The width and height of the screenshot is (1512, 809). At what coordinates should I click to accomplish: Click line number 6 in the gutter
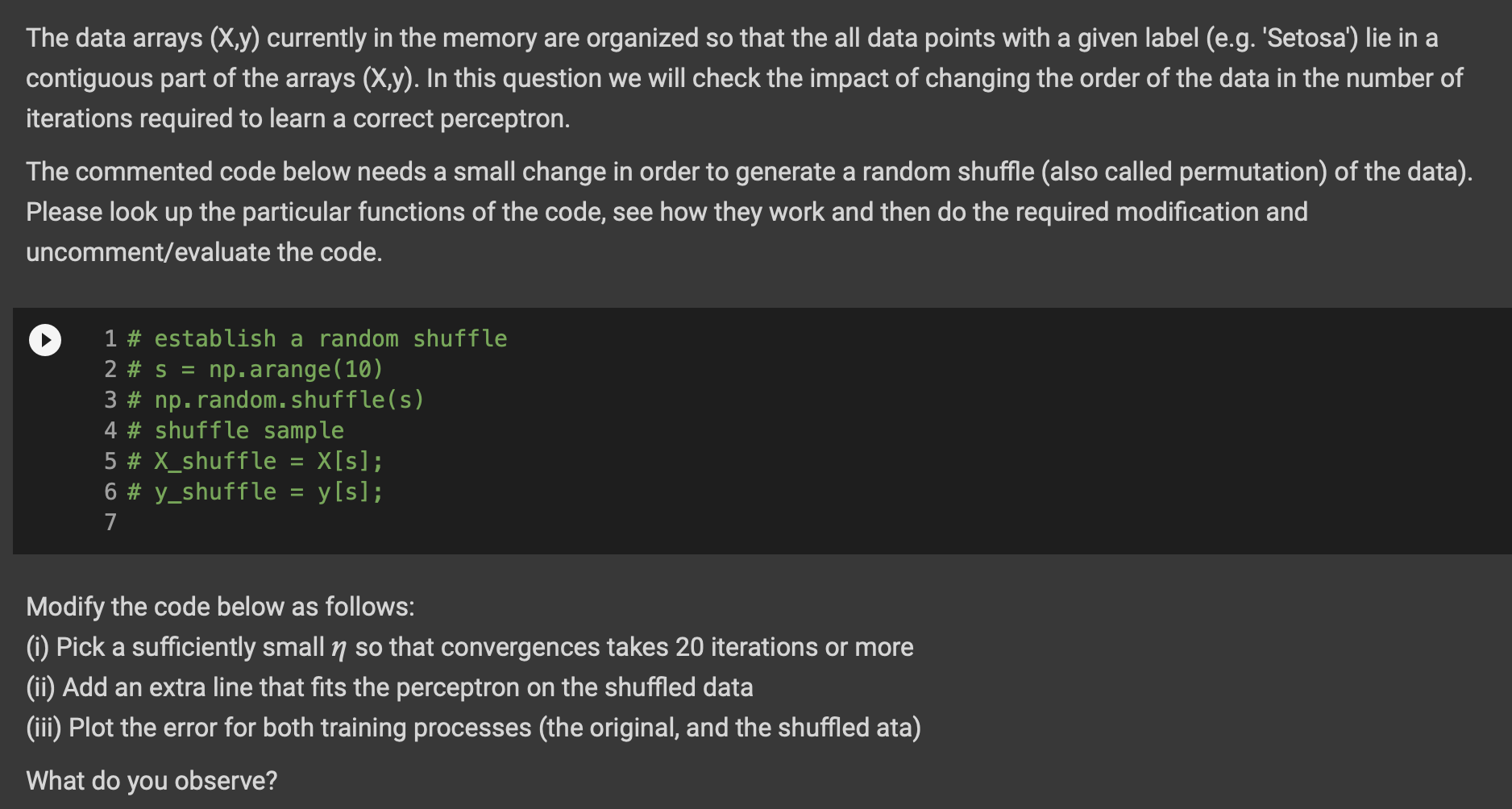[x=110, y=492]
